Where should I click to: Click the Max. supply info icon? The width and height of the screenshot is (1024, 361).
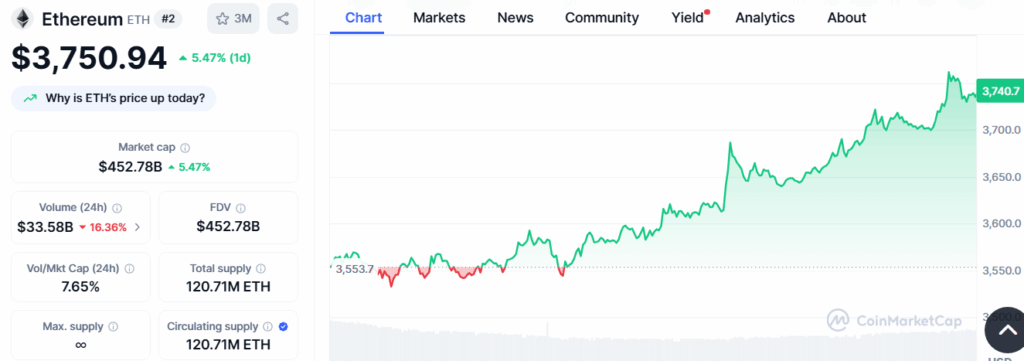coord(113,326)
